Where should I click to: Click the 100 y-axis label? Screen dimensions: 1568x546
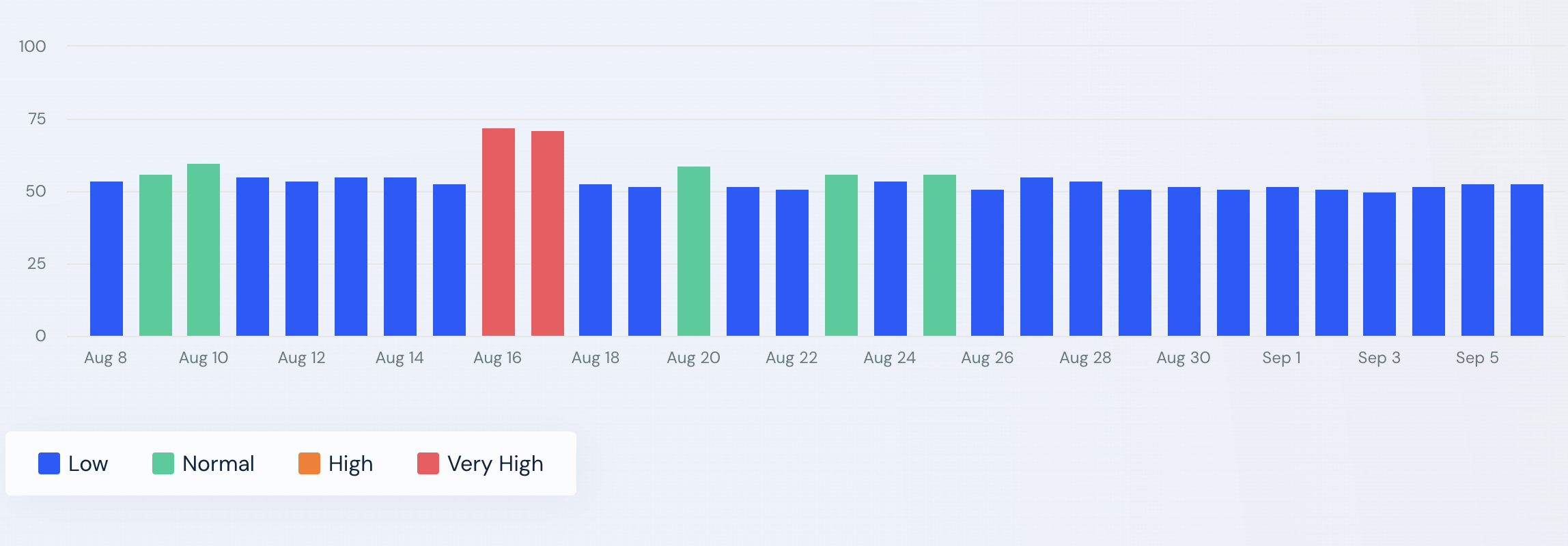pos(32,46)
